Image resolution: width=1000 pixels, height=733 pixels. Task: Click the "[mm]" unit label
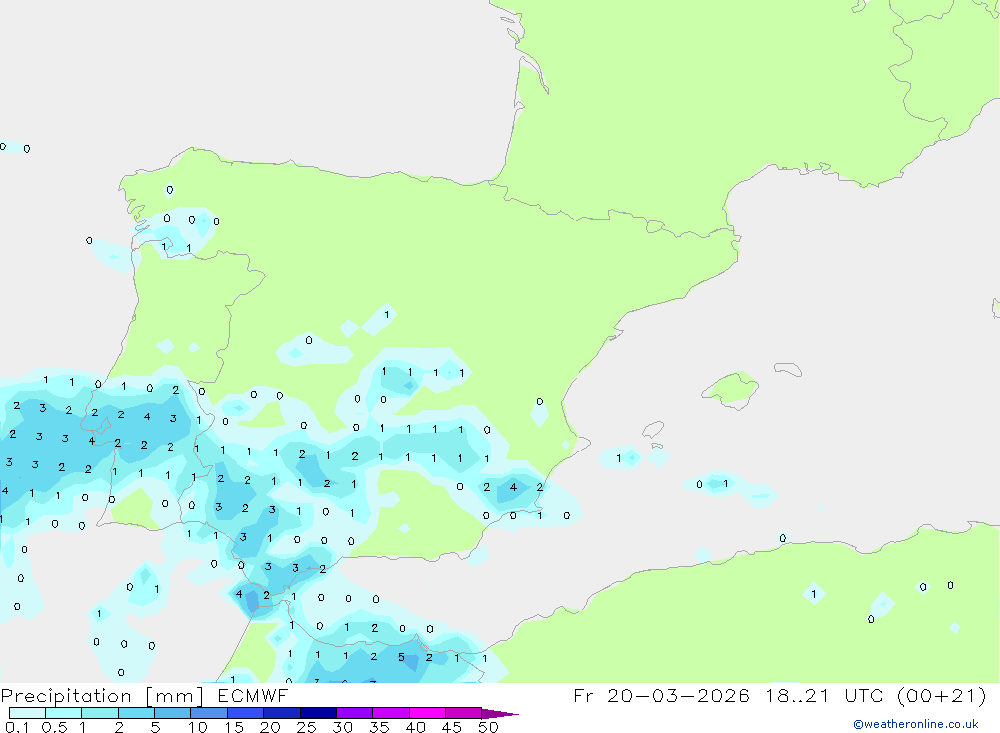[x=175, y=696]
